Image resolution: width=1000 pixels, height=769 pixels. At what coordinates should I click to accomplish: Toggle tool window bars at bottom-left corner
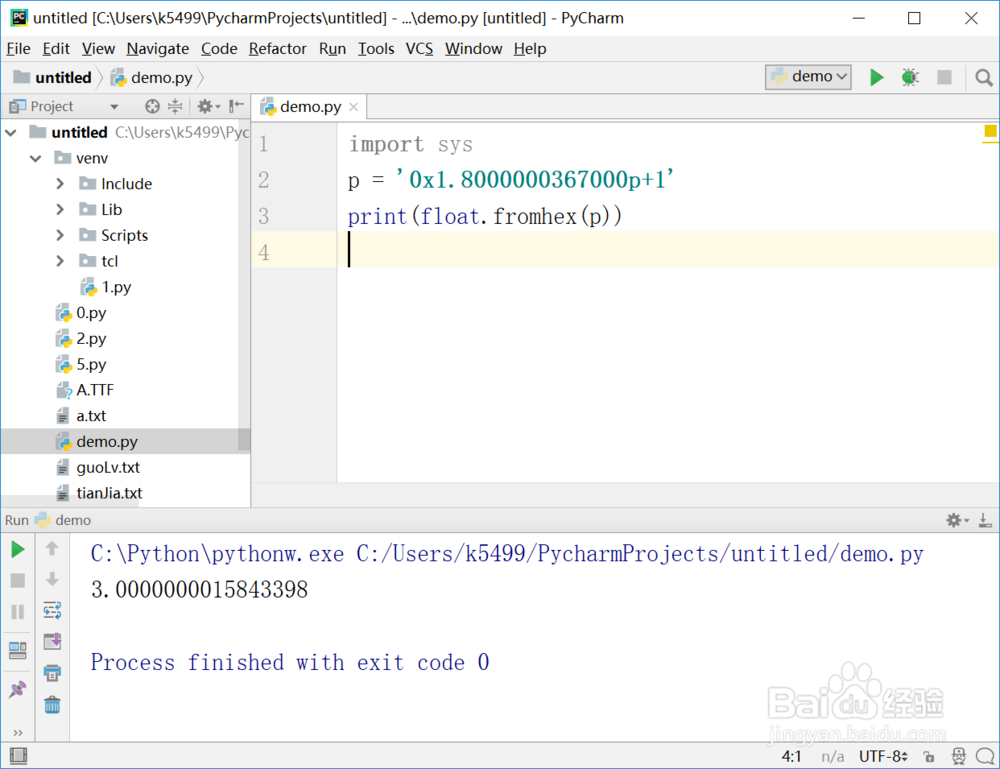pos(18,756)
